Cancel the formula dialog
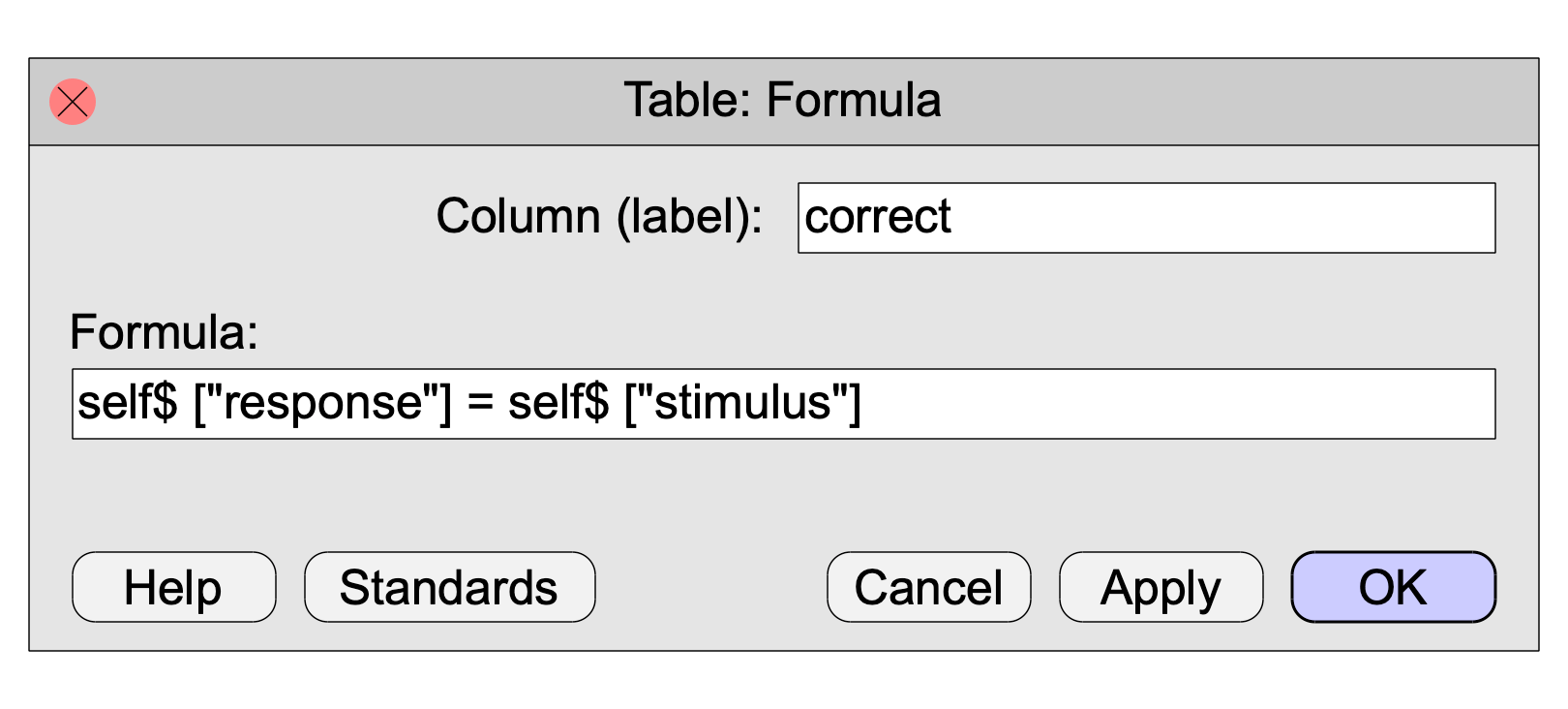 [928, 587]
